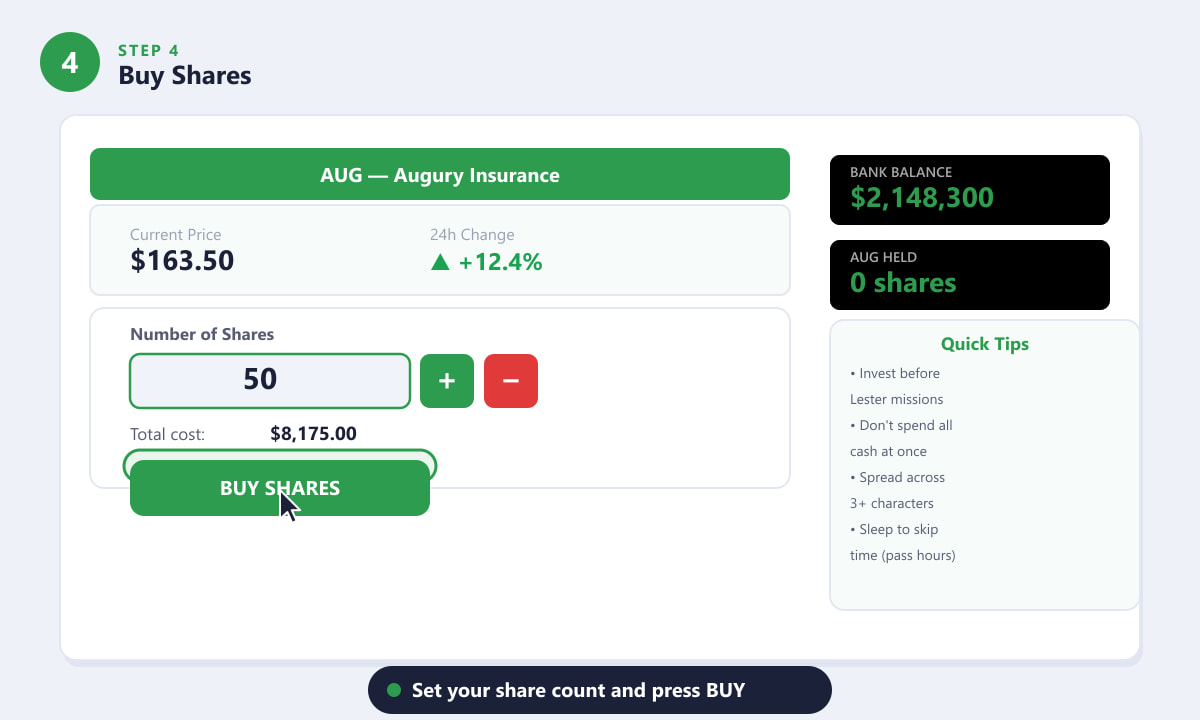Open the Bank Balance panel
Viewport: 1200px width, 720px height.
point(970,190)
